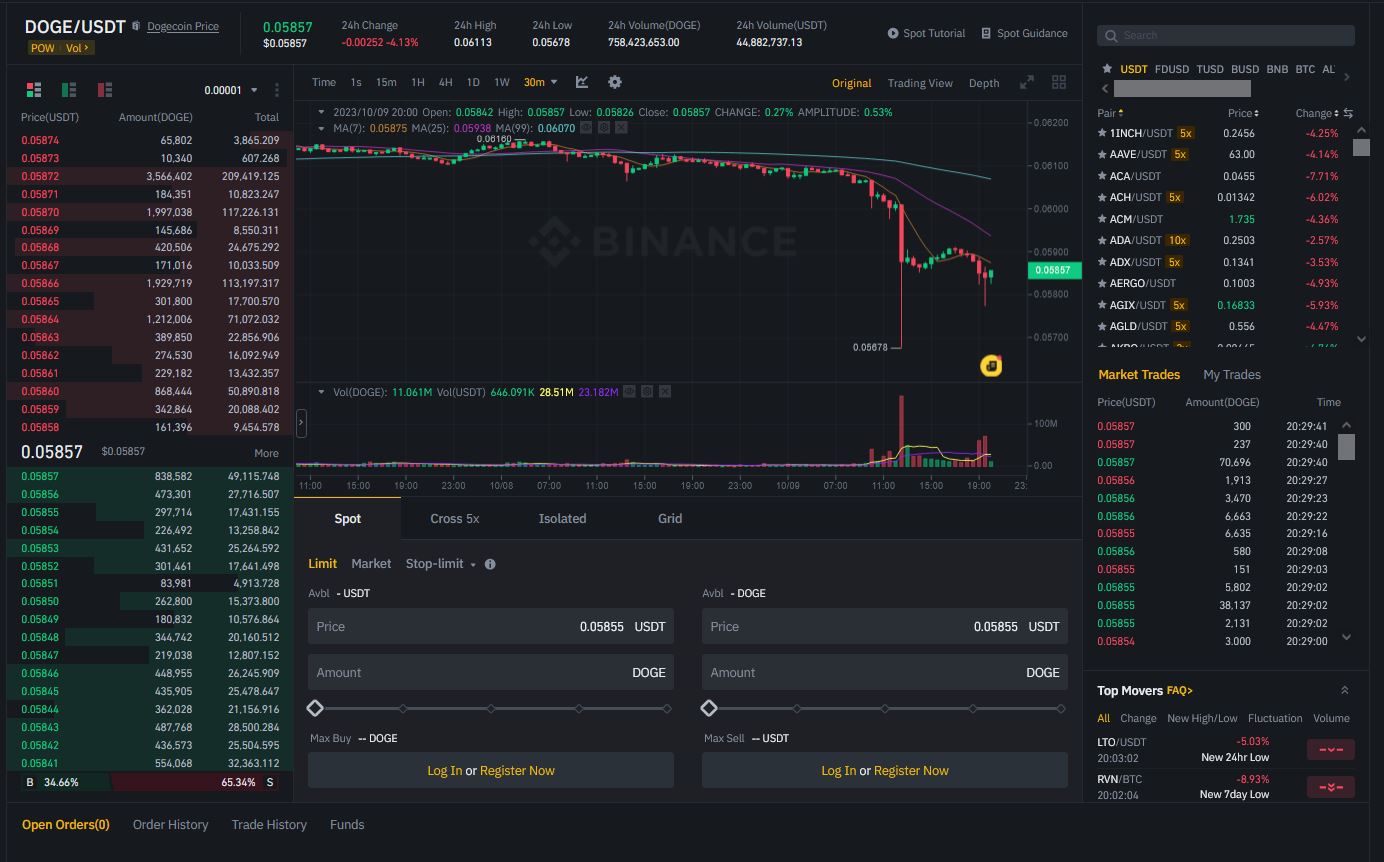Open the 30m interval dropdown
Image resolution: width=1384 pixels, height=862 pixels.
(541, 82)
